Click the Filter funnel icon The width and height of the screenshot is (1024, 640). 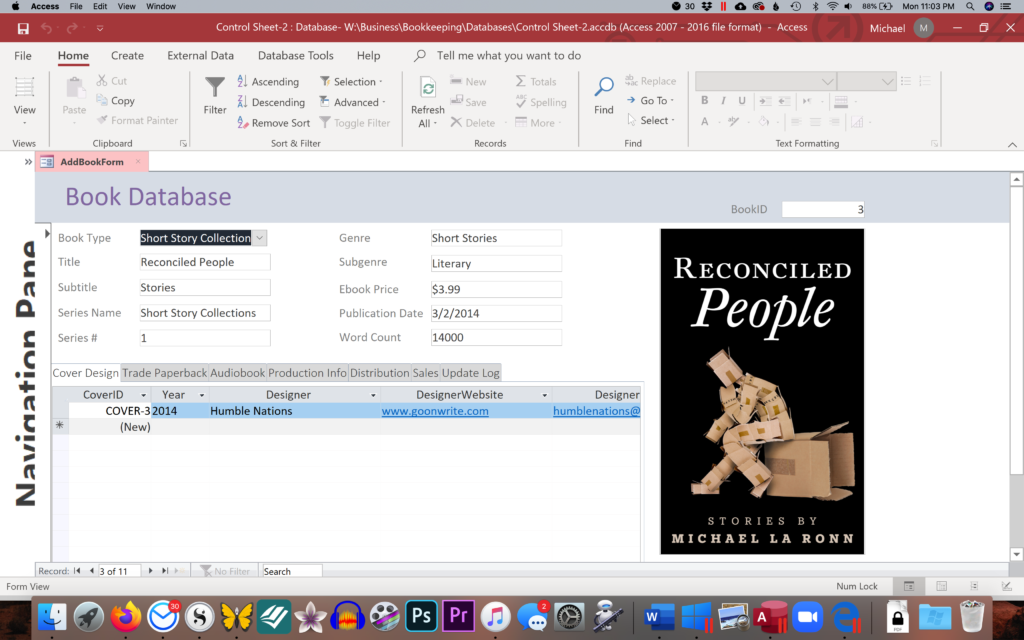[214, 88]
